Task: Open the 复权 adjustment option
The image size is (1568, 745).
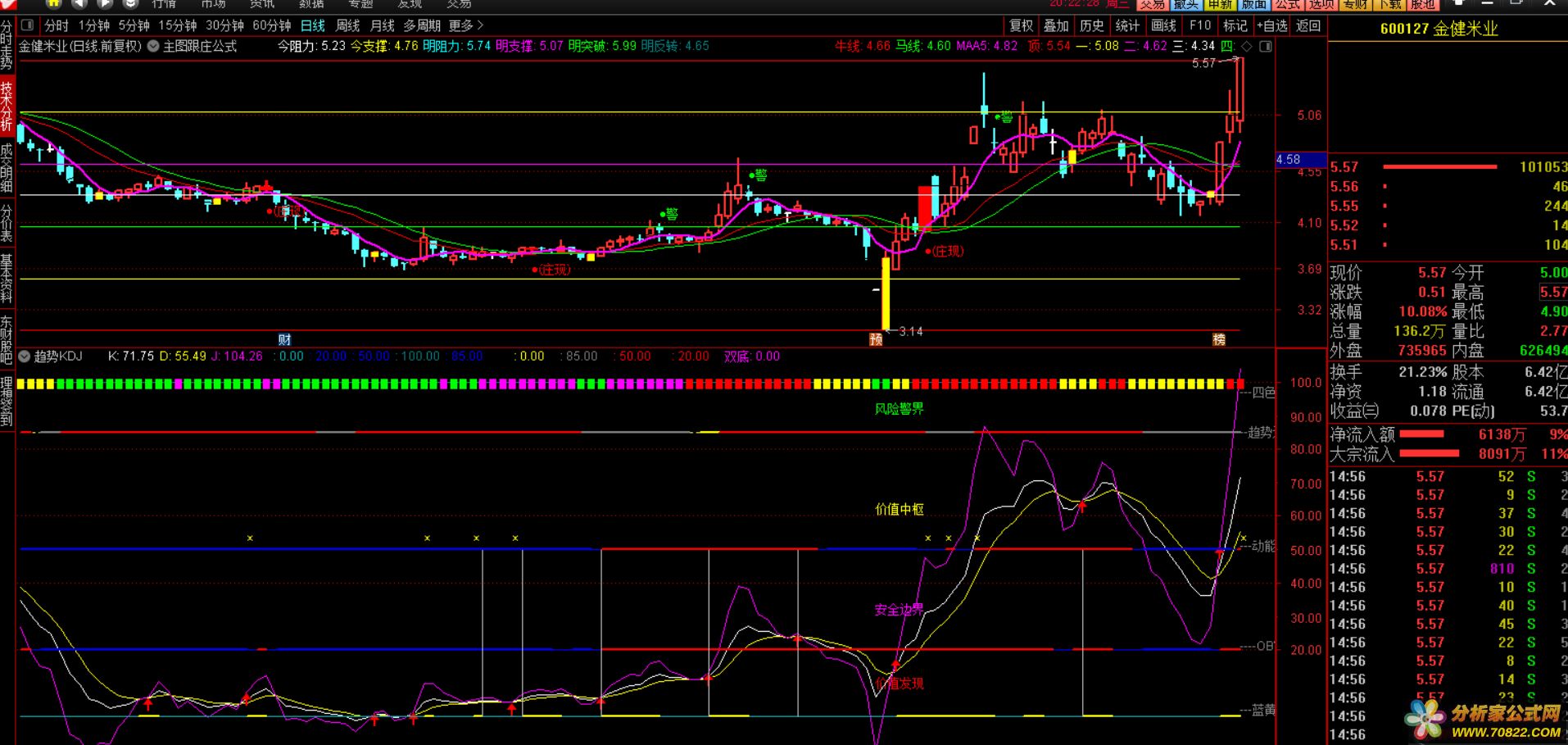Action: coord(1021,25)
